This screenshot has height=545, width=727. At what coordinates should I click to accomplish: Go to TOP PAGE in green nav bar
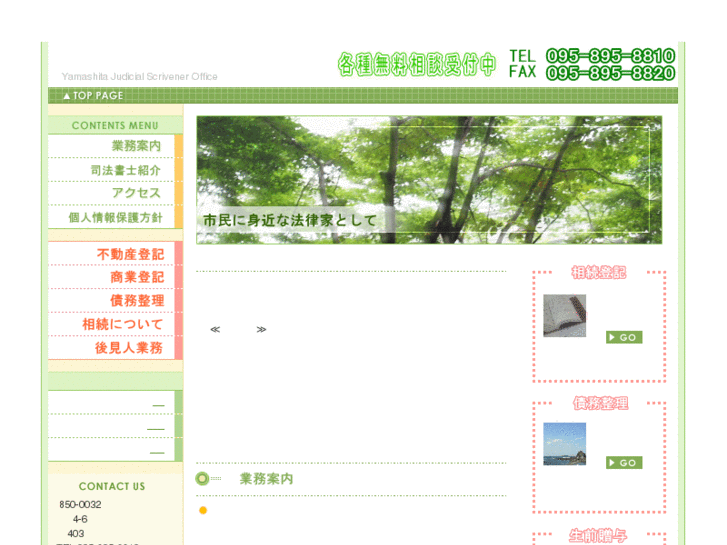[93, 96]
